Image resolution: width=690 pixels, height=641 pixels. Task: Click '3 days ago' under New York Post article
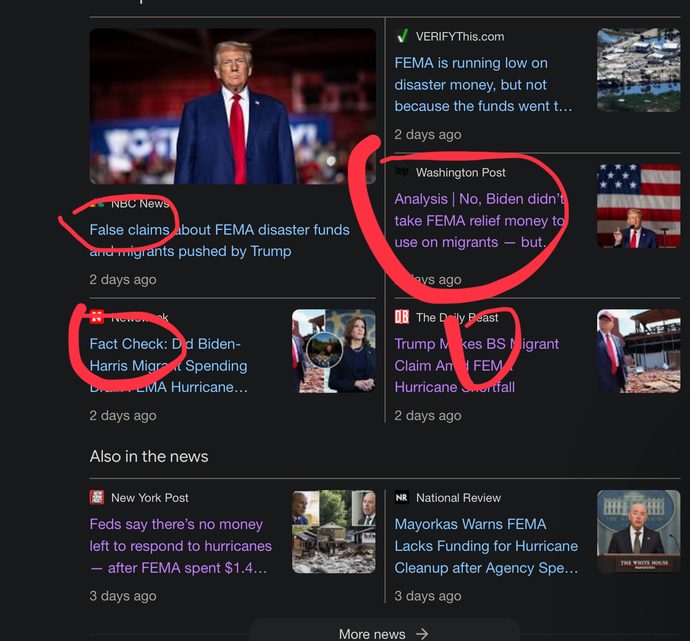click(x=123, y=596)
